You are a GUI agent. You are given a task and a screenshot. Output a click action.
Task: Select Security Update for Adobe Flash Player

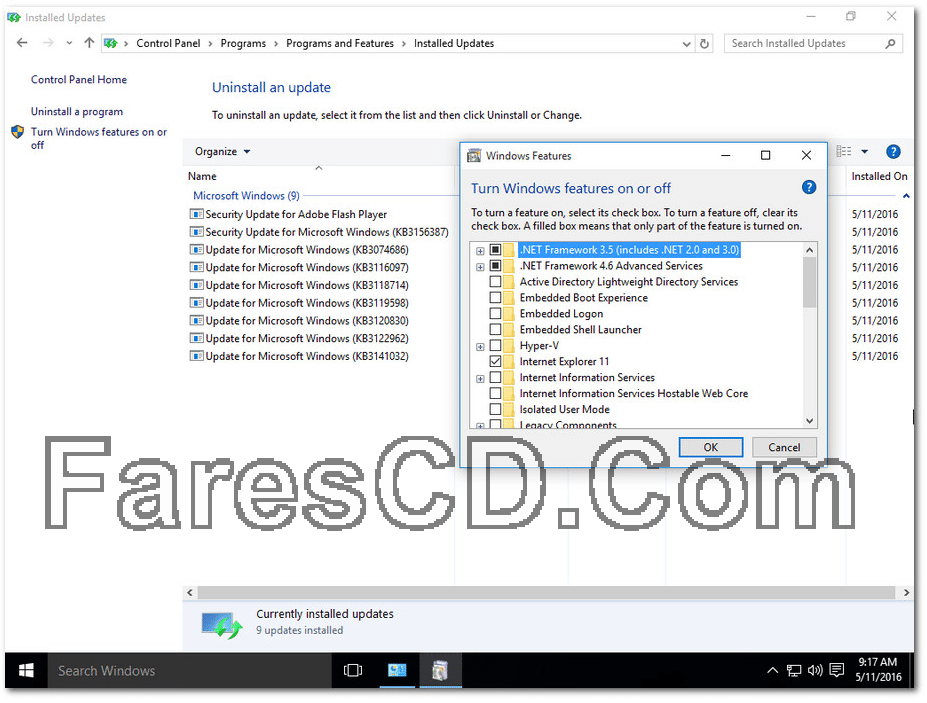(296, 214)
